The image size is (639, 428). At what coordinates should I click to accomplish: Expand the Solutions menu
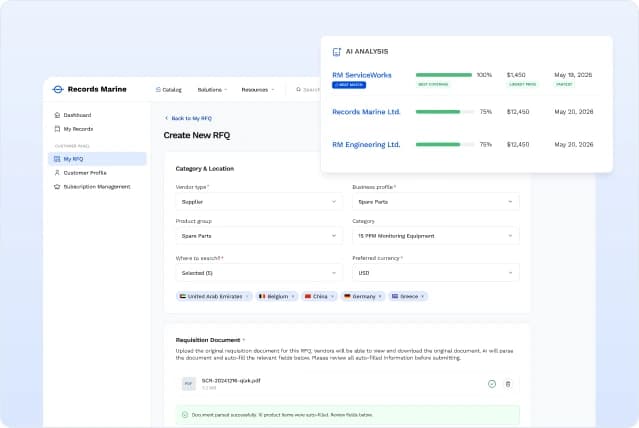[x=212, y=90]
